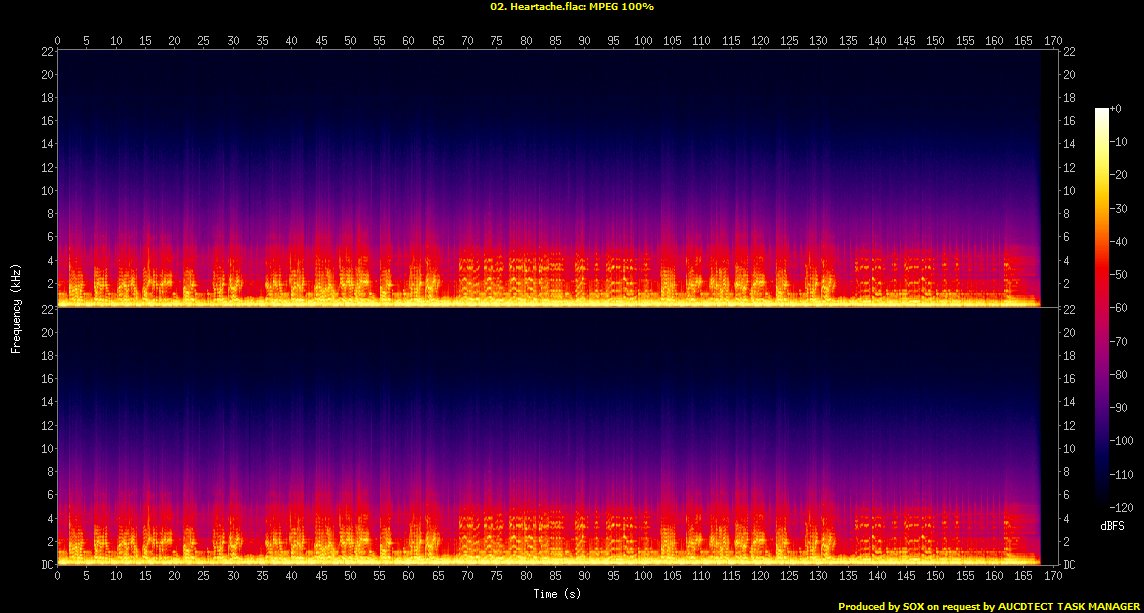
Task: Click the '-60' value on the dBFS scale
Action: tap(1120, 308)
